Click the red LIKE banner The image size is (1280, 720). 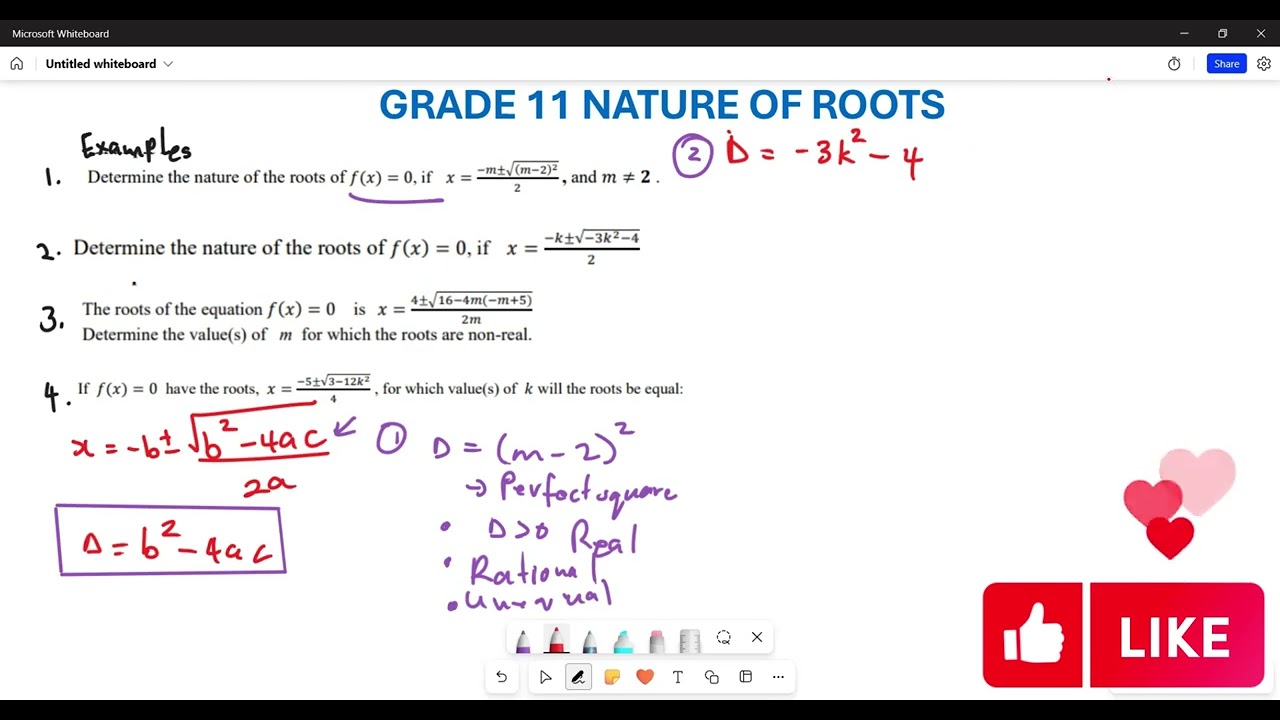tap(1177, 635)
